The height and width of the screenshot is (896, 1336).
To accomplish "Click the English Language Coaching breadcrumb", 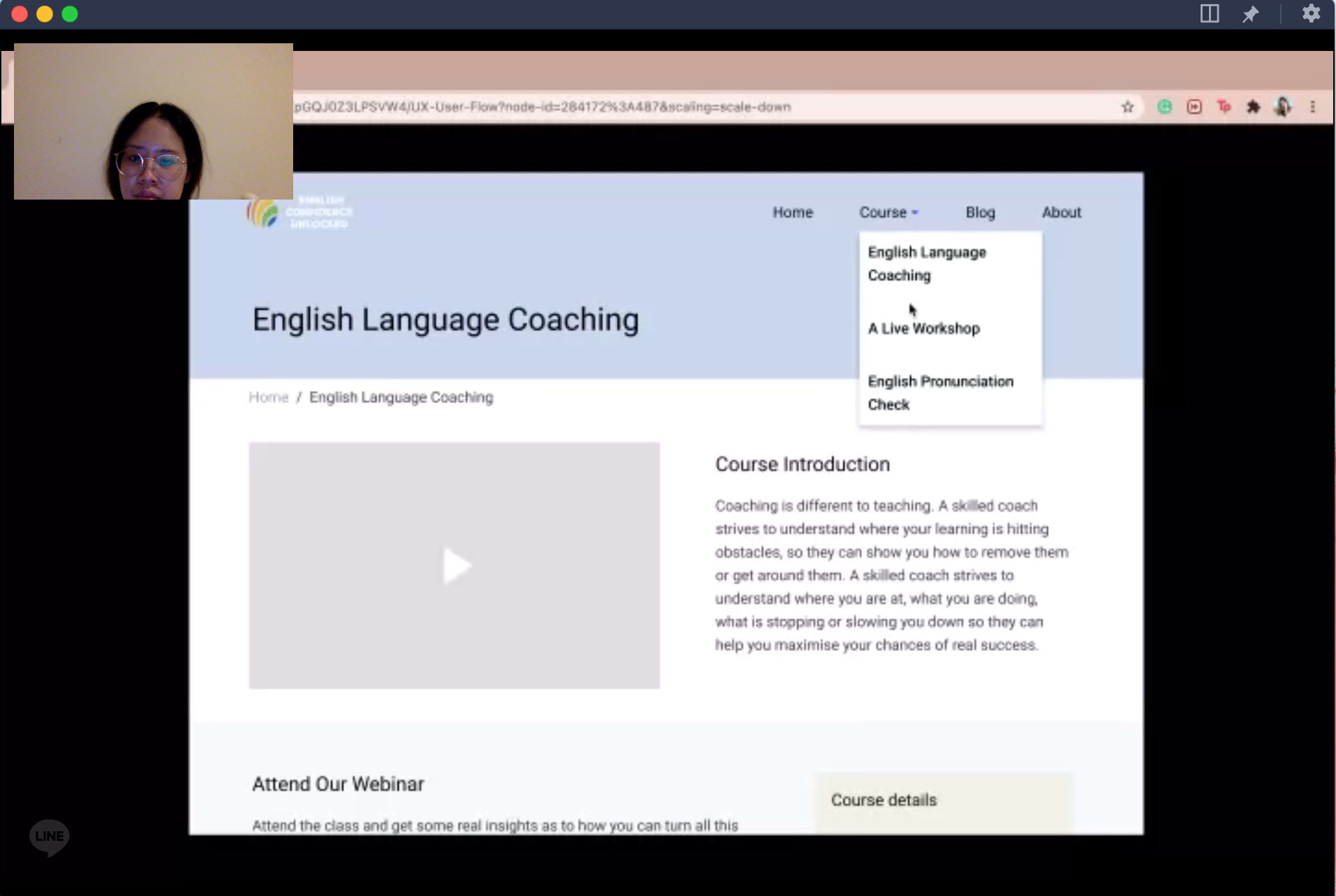I will click(x=401, y=397).
